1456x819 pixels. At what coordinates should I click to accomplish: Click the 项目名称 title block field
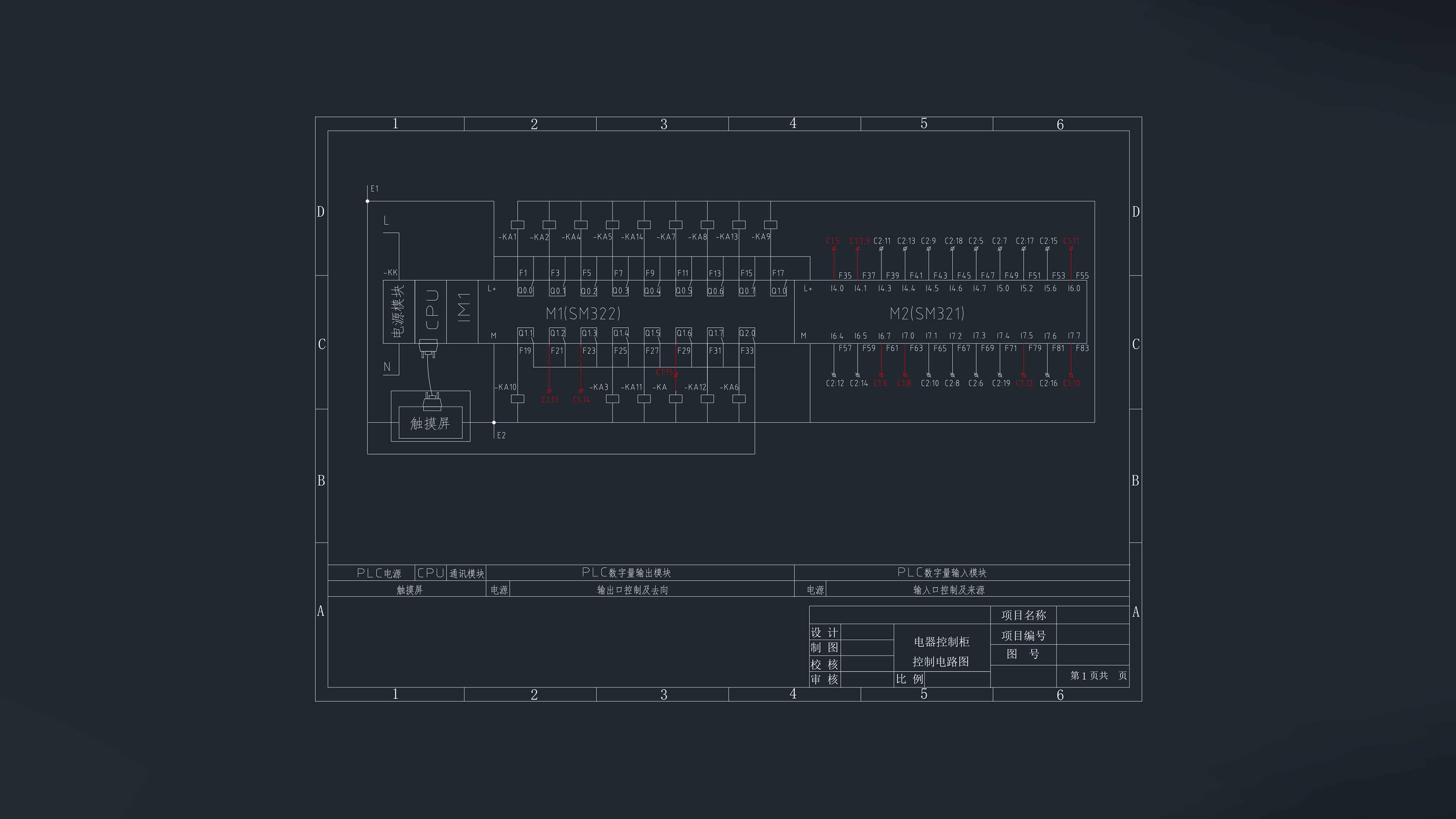tap(1024, 615)
